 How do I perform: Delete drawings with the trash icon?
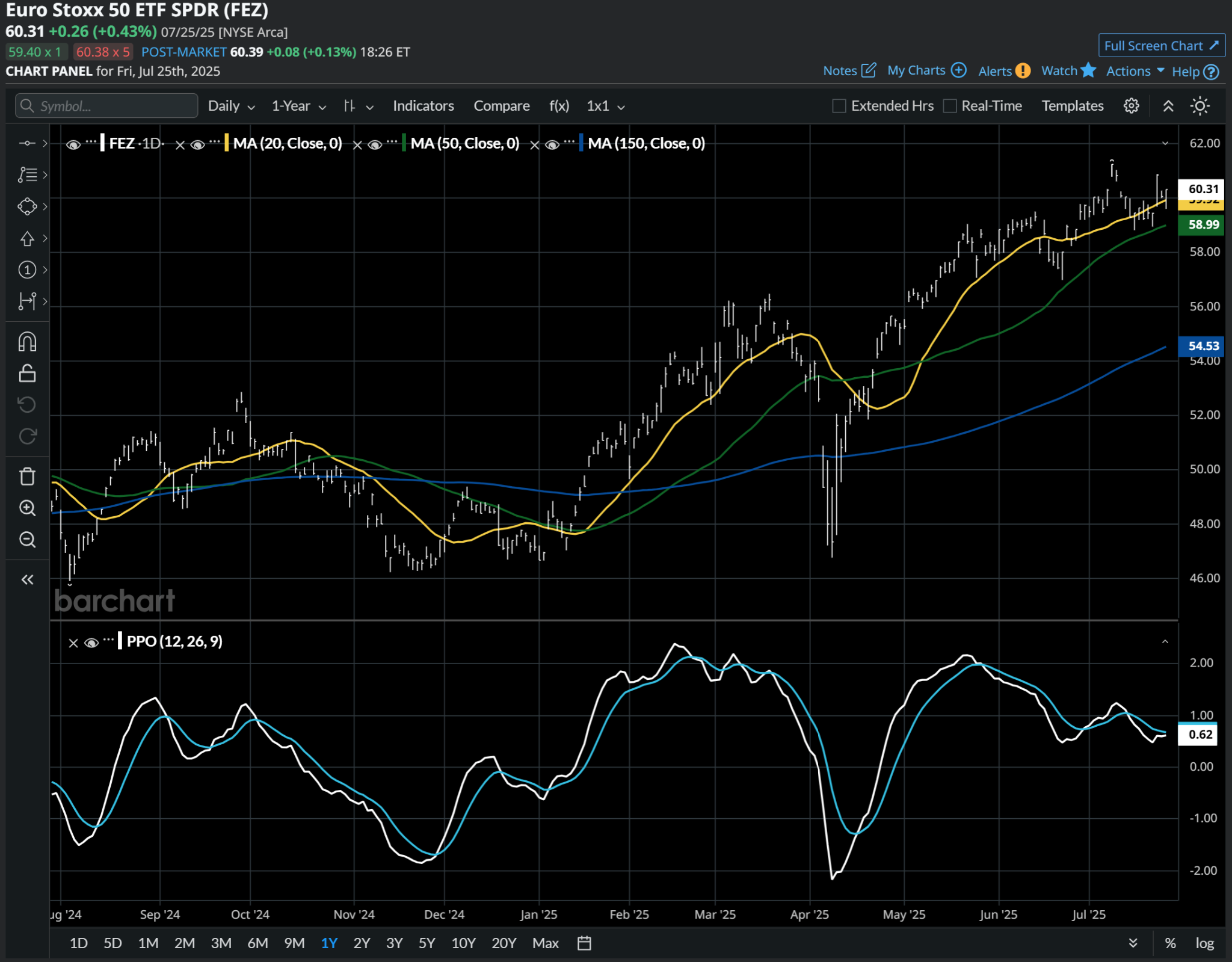[x=27, y=476]
